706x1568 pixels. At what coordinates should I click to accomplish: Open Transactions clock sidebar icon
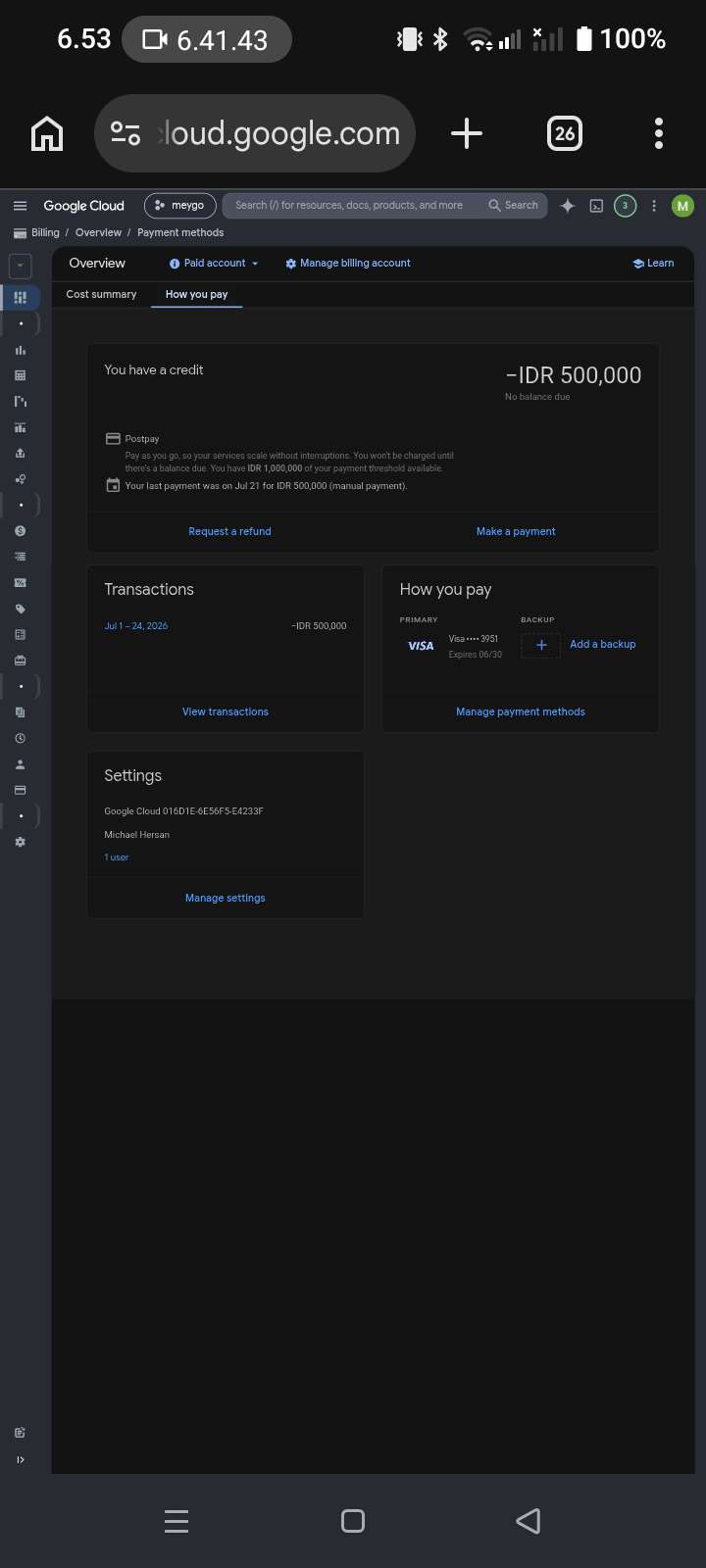click(21, 738)
